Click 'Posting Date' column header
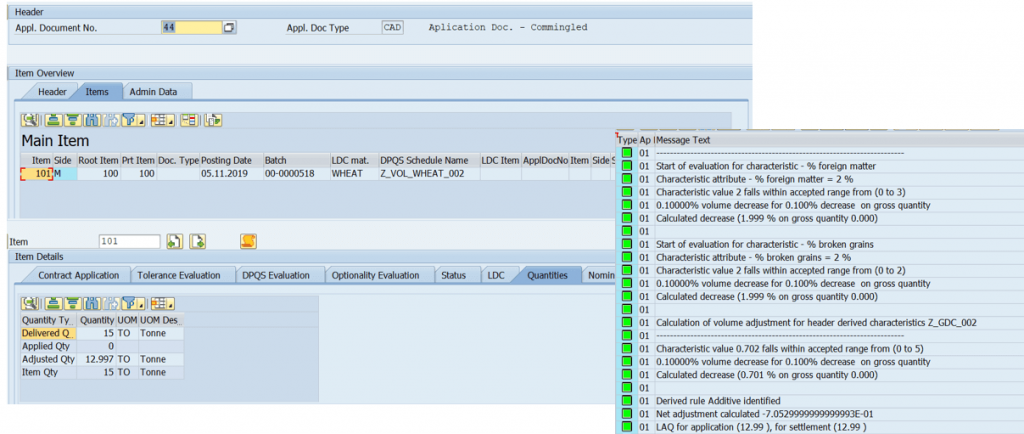This screenshot has width=1024, height=434. coord(231,161)
